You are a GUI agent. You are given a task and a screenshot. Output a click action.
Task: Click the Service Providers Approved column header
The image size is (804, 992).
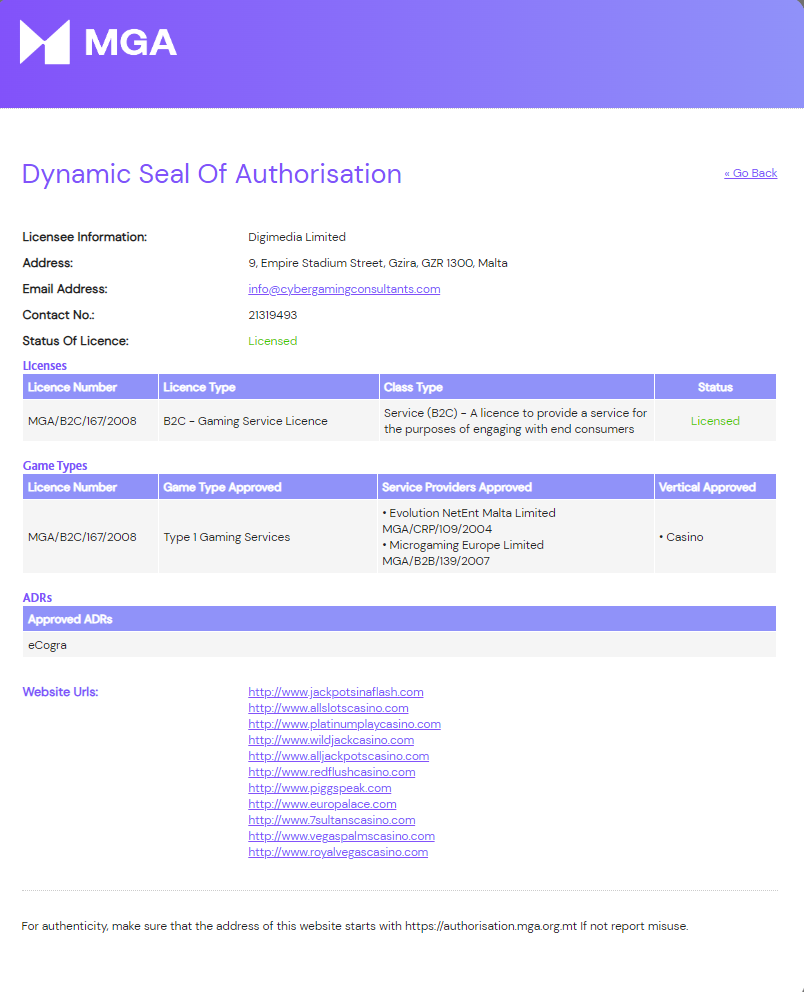pyautogui.click(x=516, y=487)
